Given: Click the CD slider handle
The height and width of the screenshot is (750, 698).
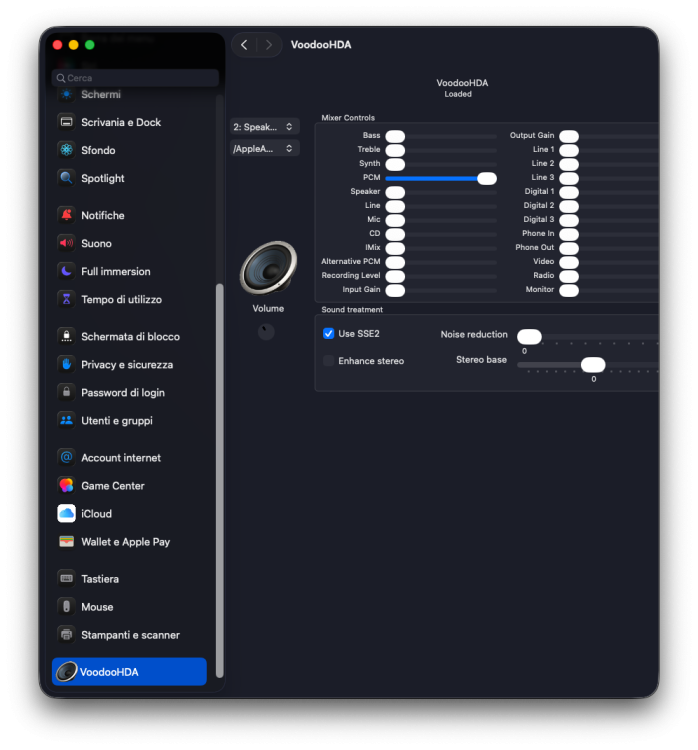Looking at the screenshot, I should click(395, 234).
